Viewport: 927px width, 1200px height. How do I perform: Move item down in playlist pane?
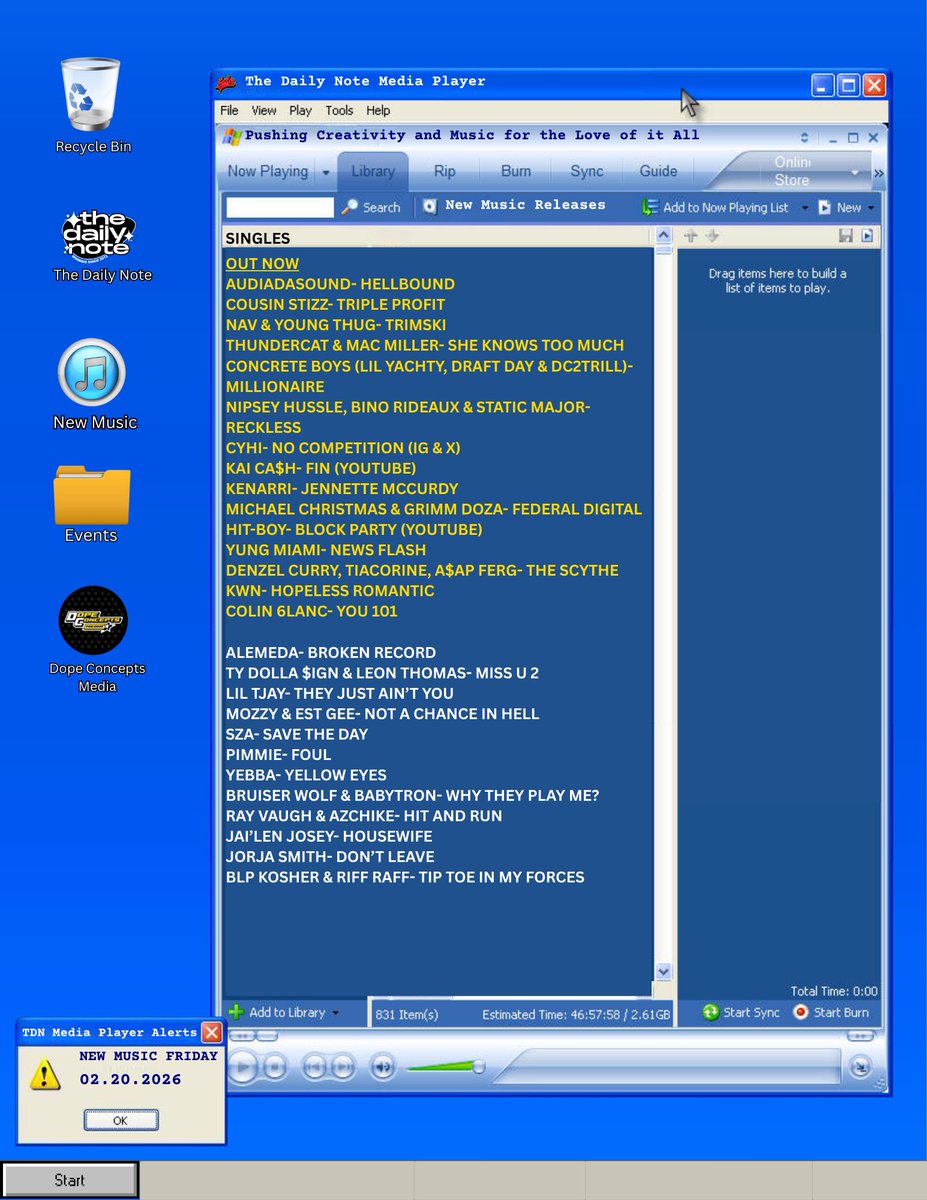pyautogui.click(x=712, y=236)
